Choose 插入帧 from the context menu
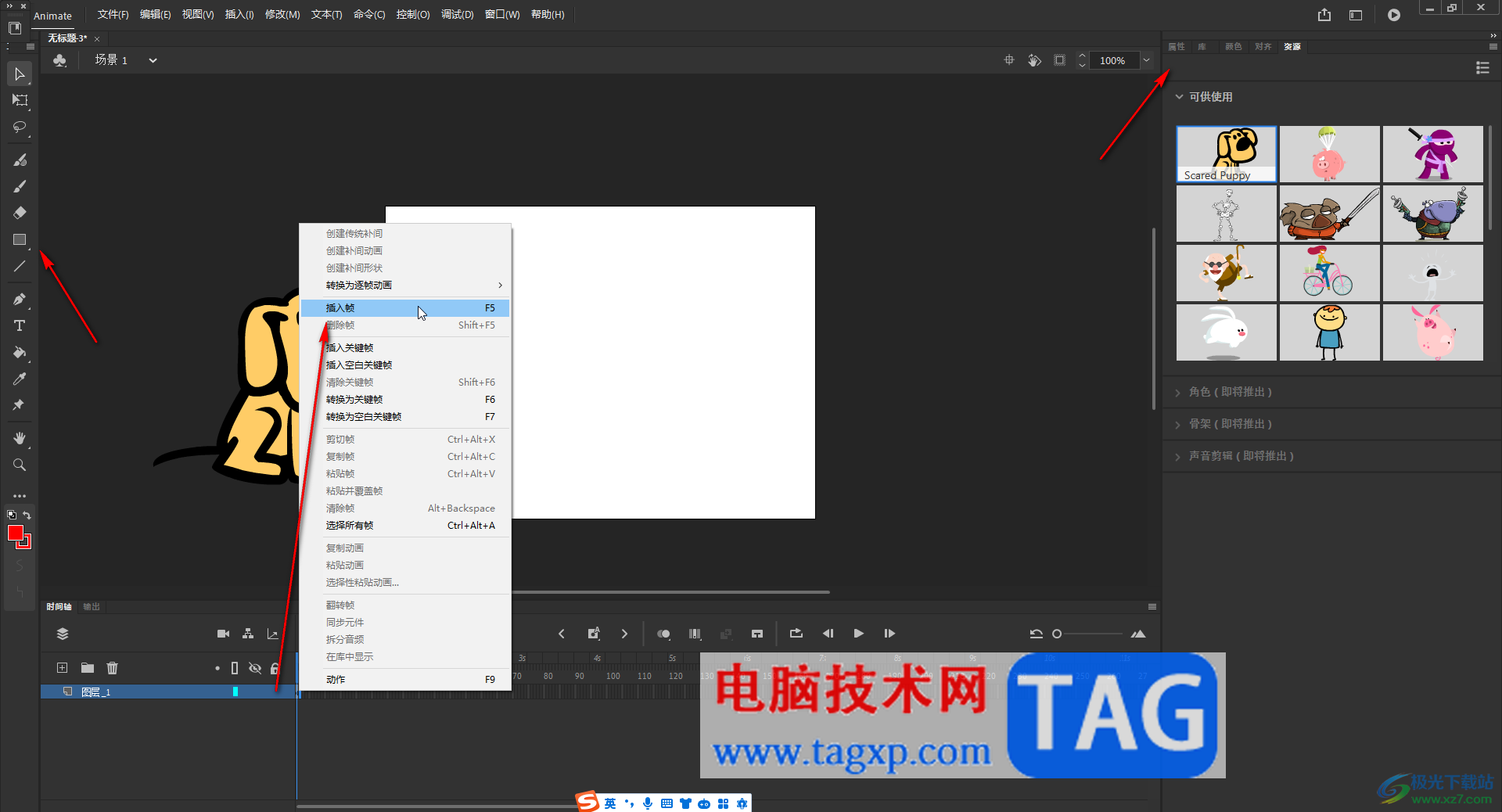 pyautogui.click(x=405, y=308)
